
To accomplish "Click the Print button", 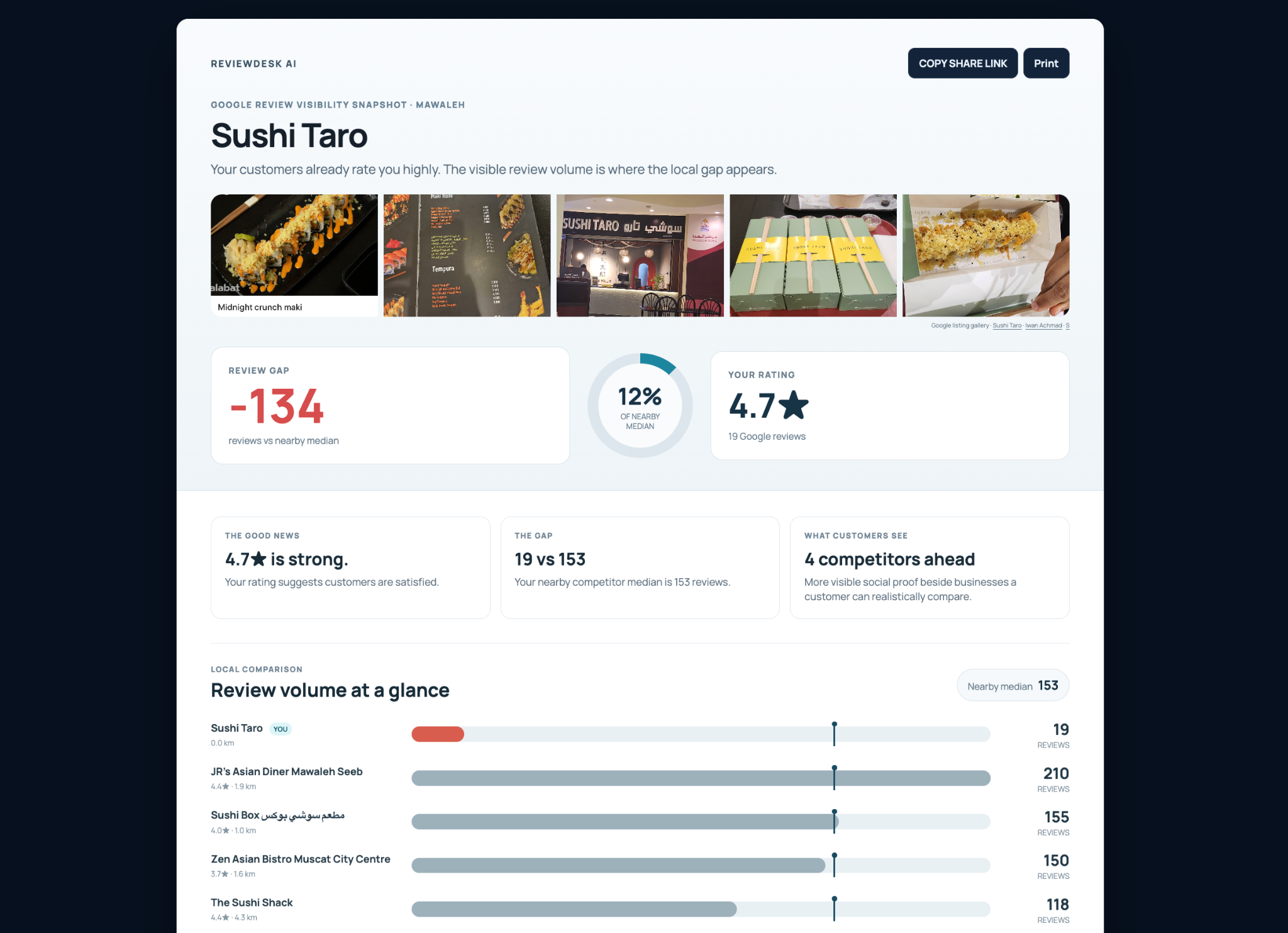I will tap(1046, 64).
